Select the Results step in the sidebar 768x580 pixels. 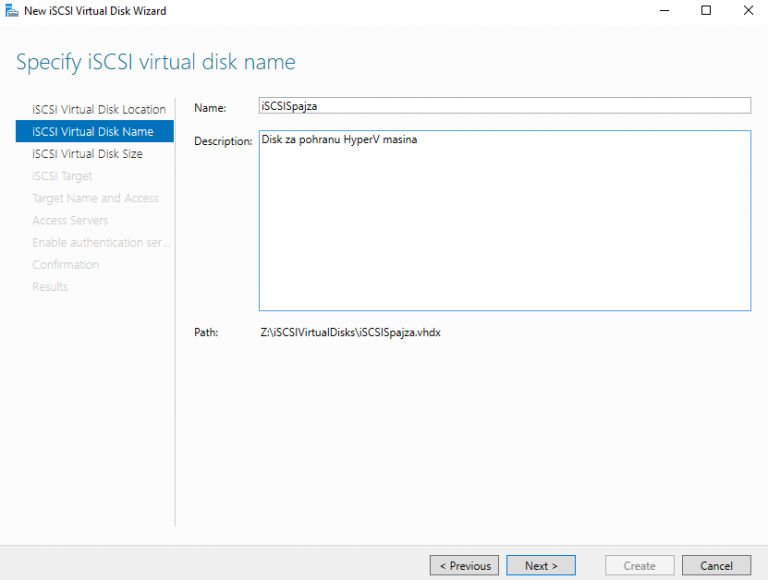click(x=50, y=287)
